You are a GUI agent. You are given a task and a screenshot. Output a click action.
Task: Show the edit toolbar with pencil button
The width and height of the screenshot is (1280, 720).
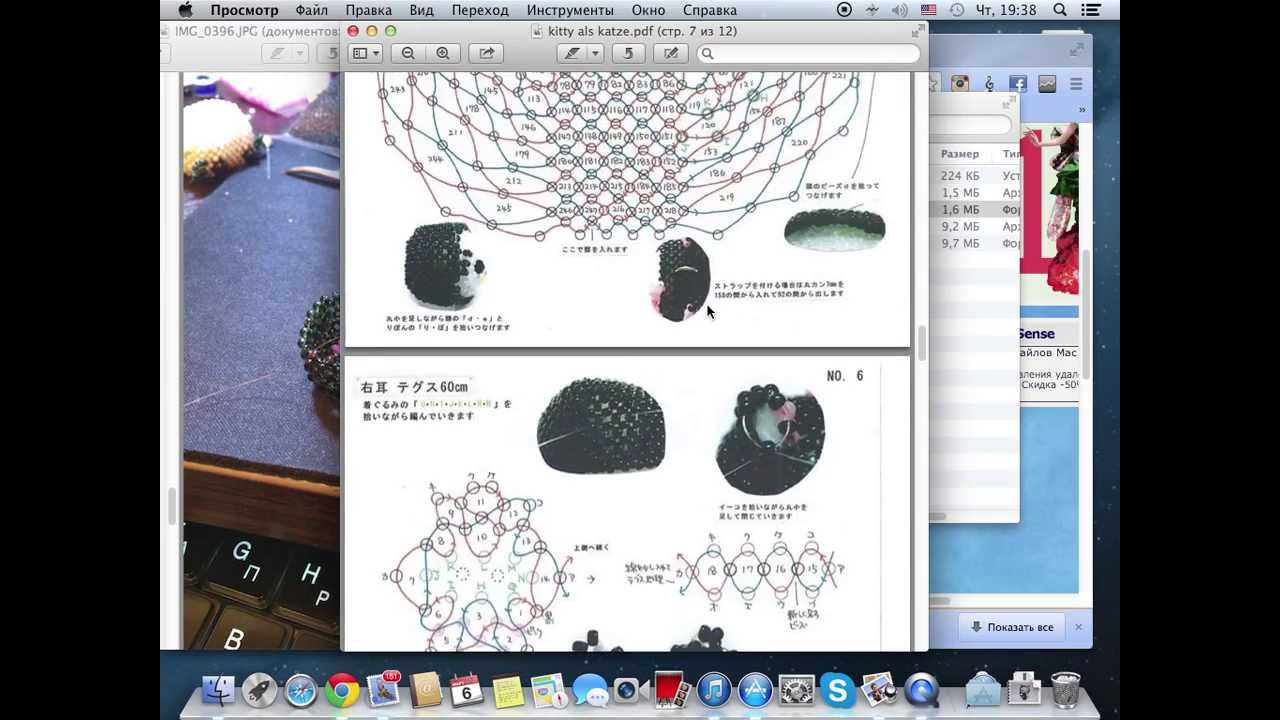coord(671,54)
